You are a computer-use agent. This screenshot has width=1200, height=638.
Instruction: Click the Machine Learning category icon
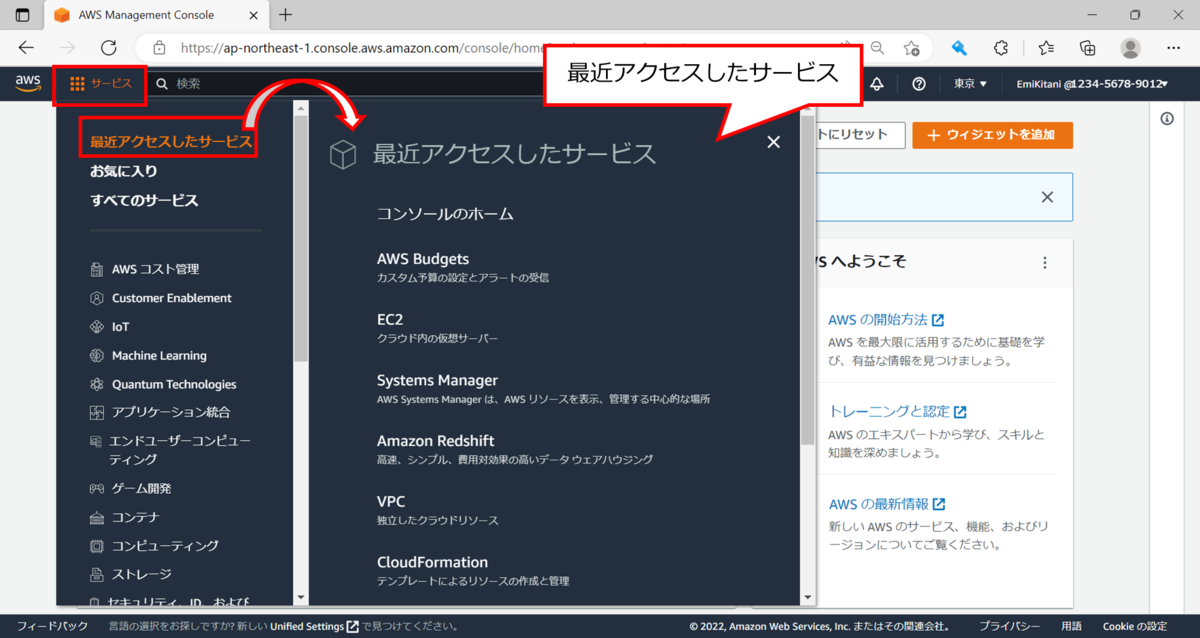97,355
